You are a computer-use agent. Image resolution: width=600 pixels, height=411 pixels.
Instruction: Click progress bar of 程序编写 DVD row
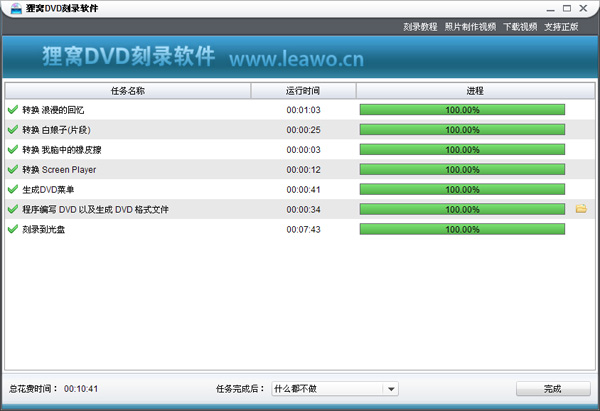462,209
